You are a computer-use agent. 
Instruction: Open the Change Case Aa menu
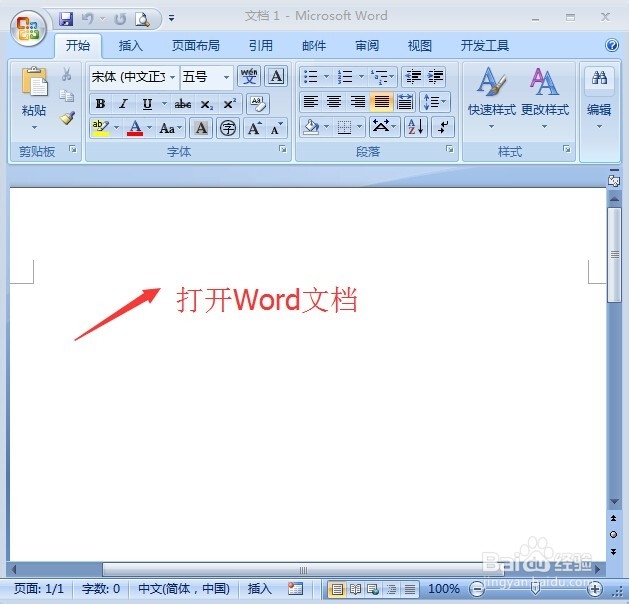click(170, 128)
